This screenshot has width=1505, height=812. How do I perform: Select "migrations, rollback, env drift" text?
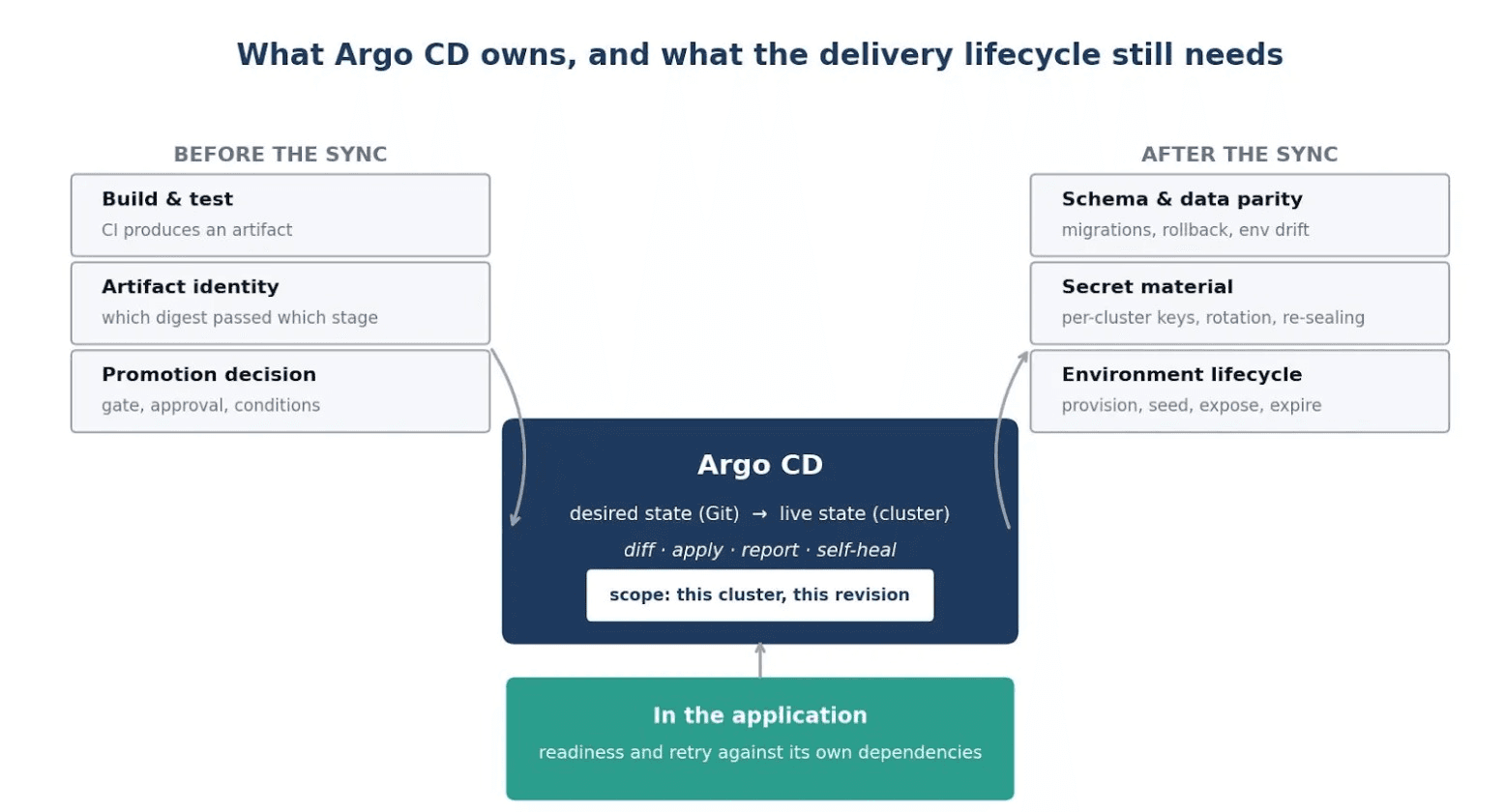(x=1185, y=230)
